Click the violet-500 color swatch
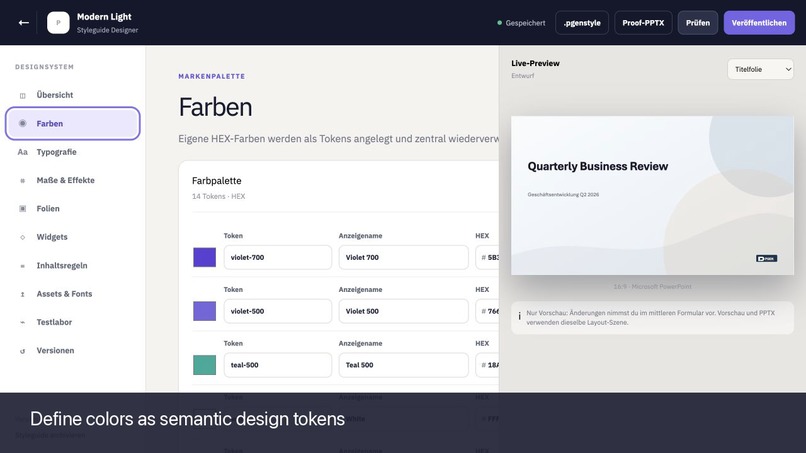Screen dimensions: 806x453 pyautogui.click(x=205, y=311)
